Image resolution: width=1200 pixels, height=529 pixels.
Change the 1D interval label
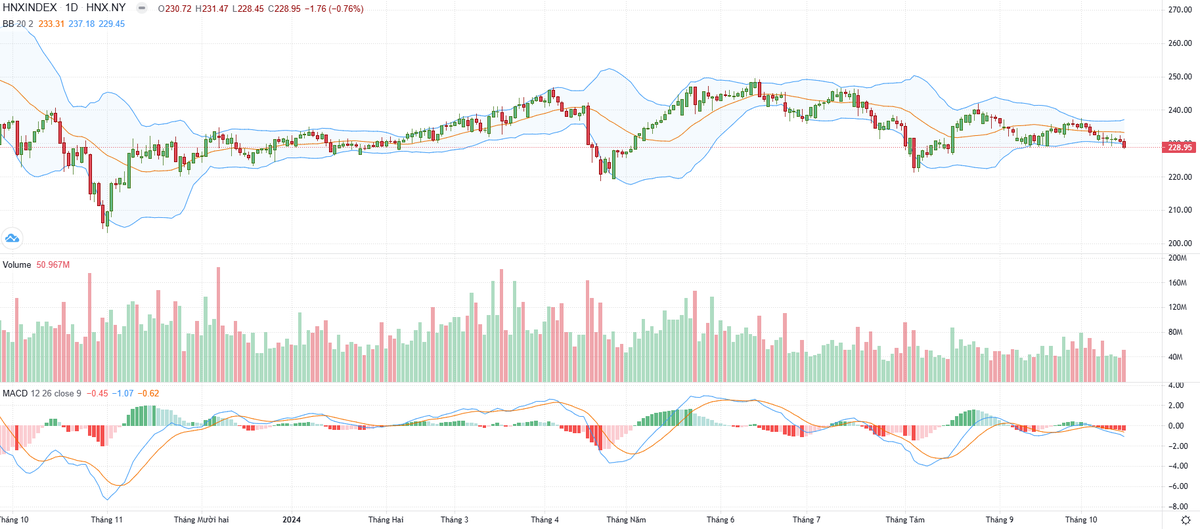72,7
